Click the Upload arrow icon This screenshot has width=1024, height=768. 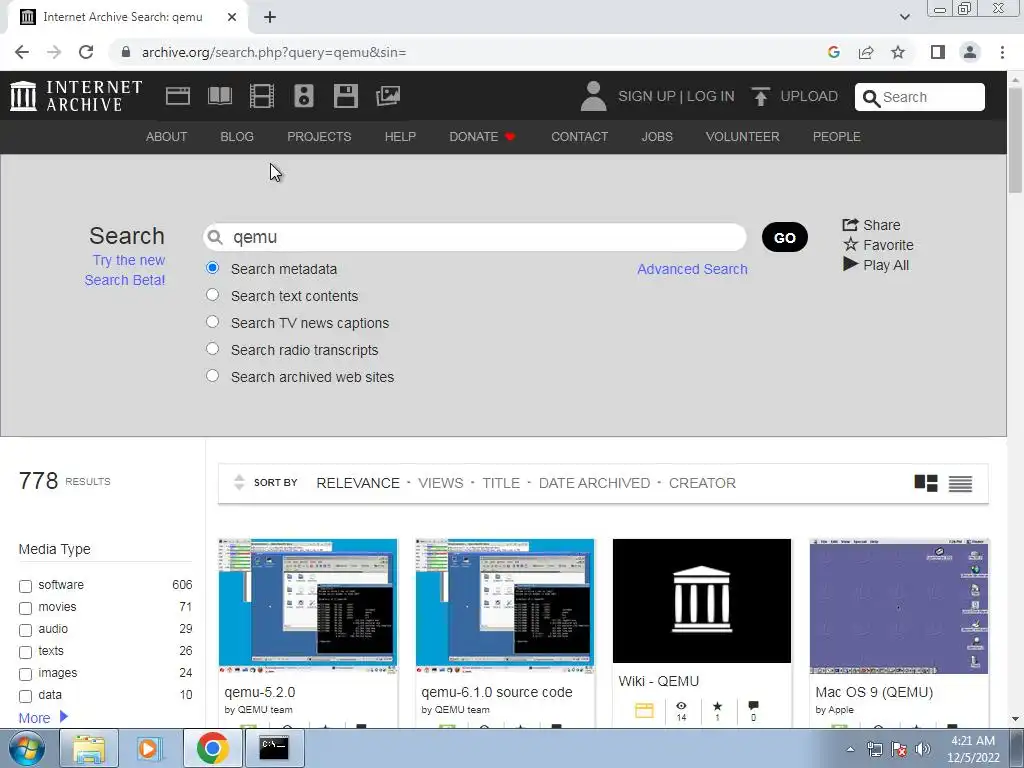[760, 97]
